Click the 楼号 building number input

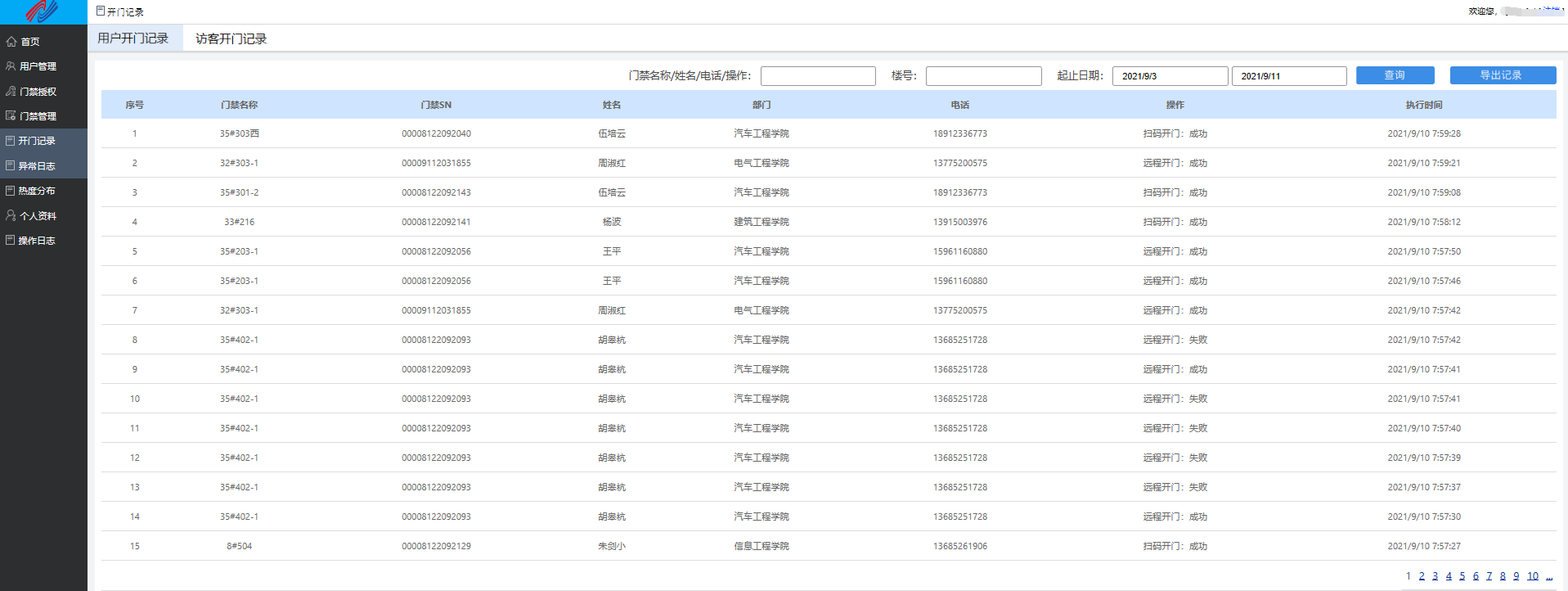click(x=983, y=76)
